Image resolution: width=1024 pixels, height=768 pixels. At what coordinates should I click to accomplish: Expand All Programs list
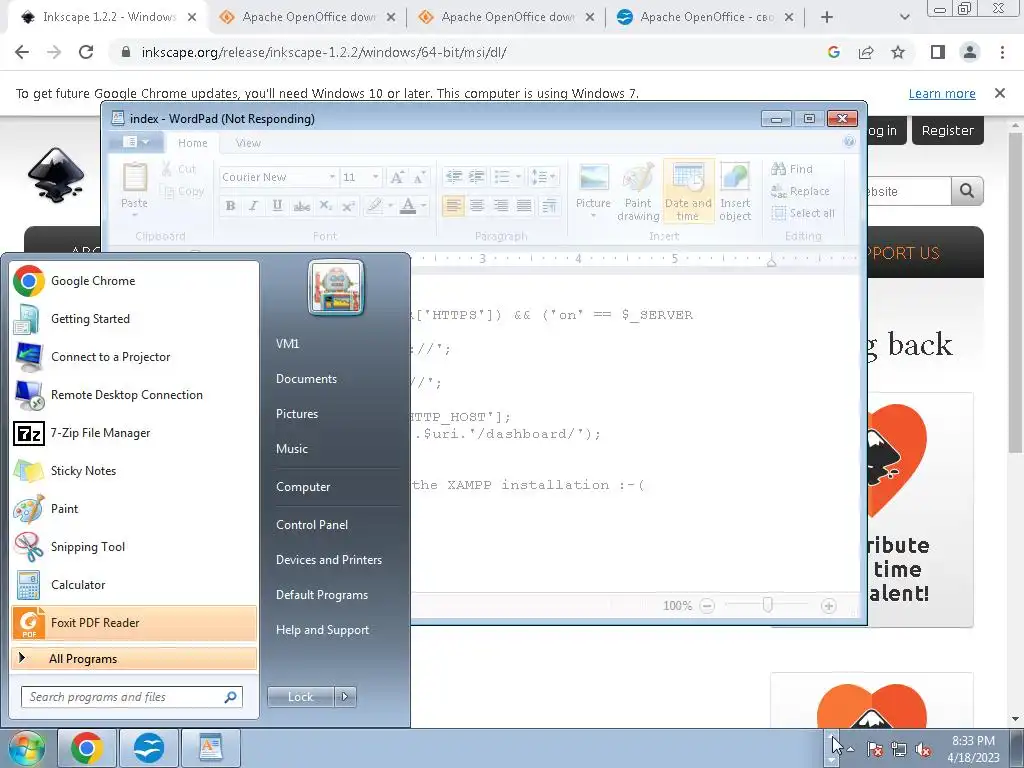point(134,658)
